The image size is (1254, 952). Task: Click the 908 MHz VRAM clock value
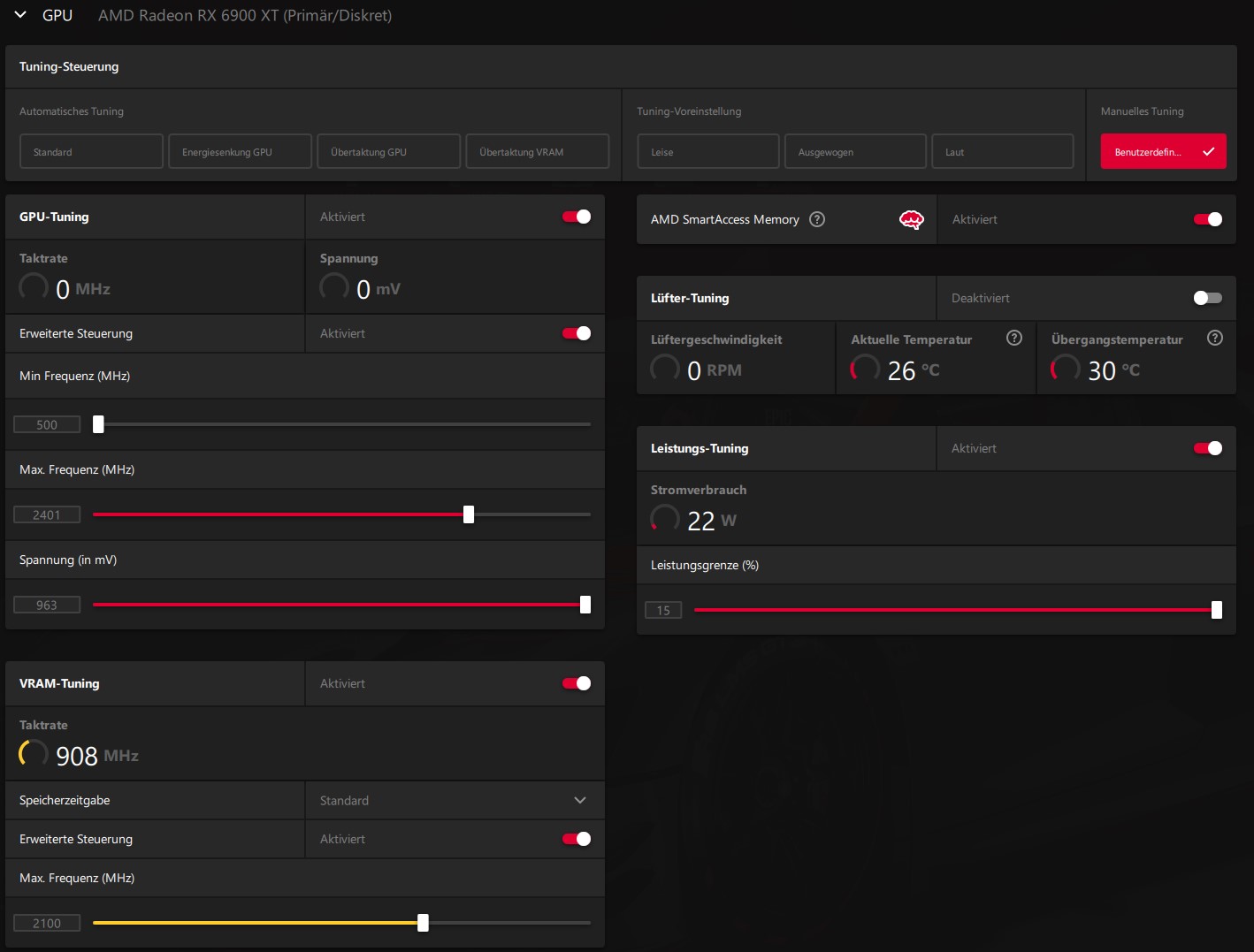click(97, 756)
